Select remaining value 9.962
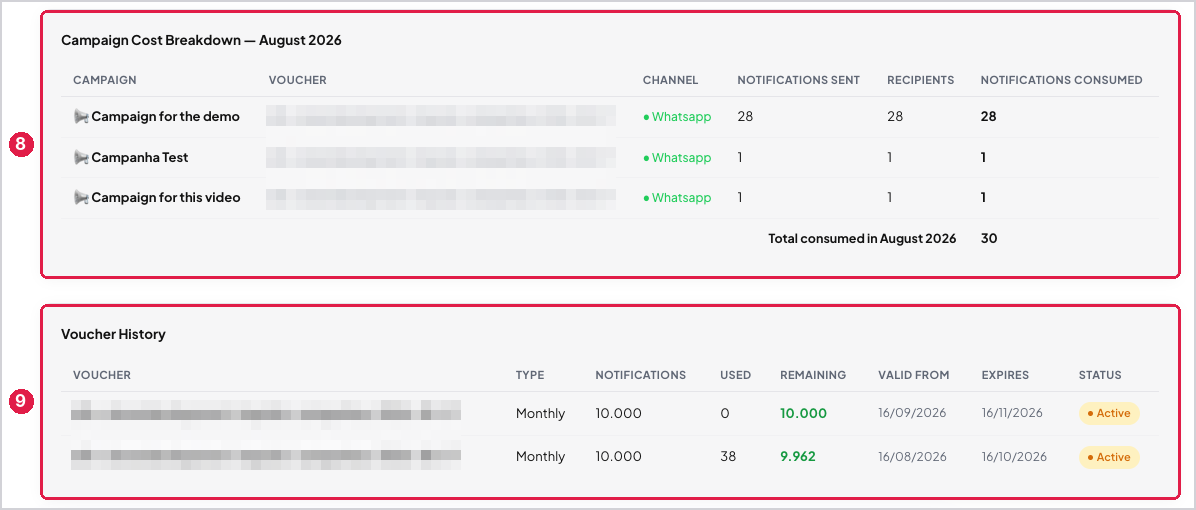The image size is (1196, 510). 798,457
